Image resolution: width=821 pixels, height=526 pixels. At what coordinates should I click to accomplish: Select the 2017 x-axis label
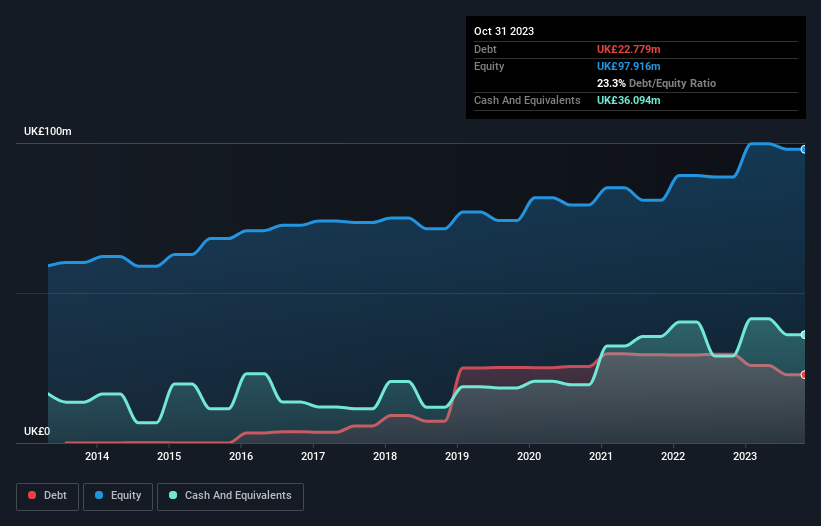[x=313, y=456]
